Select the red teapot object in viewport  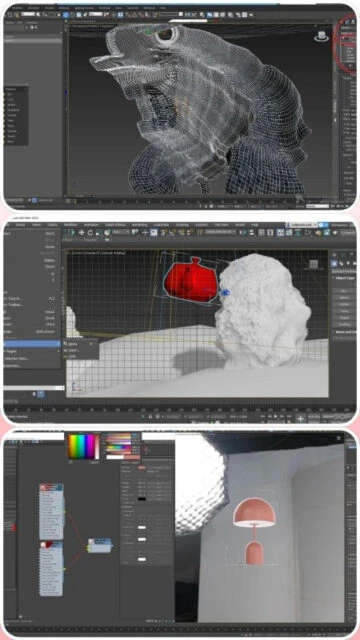tap(190, 281)
